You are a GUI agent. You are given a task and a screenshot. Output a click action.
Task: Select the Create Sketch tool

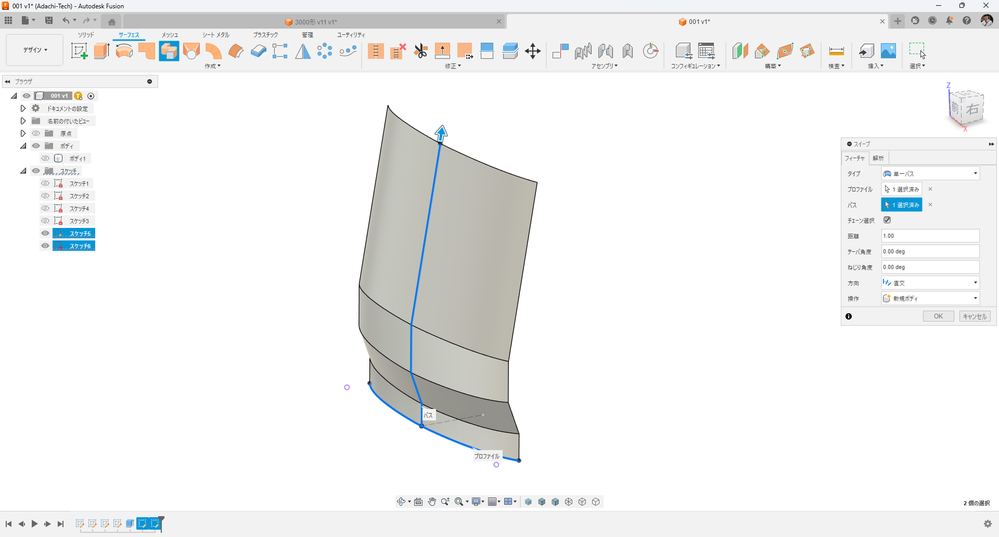(x=79, y=51)
